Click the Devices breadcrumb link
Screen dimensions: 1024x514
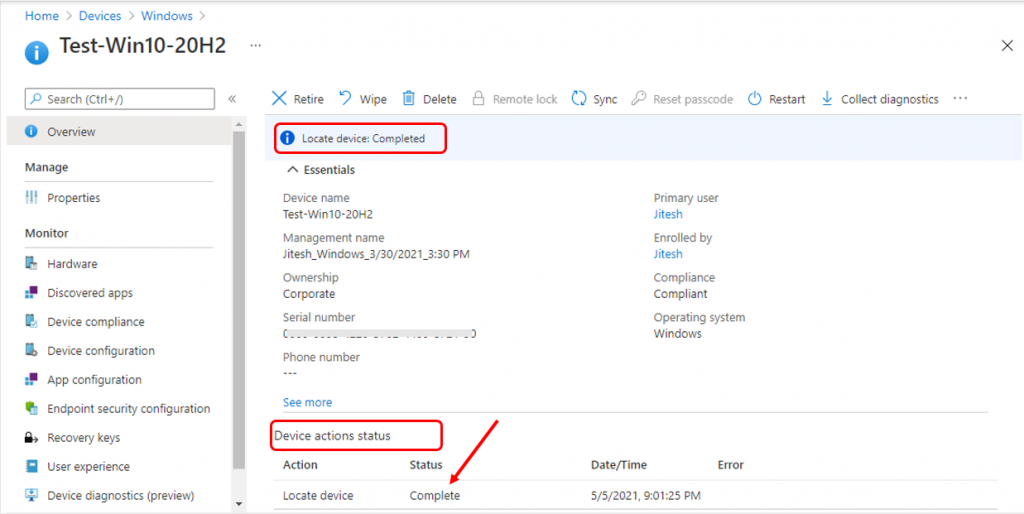(99, 15)
